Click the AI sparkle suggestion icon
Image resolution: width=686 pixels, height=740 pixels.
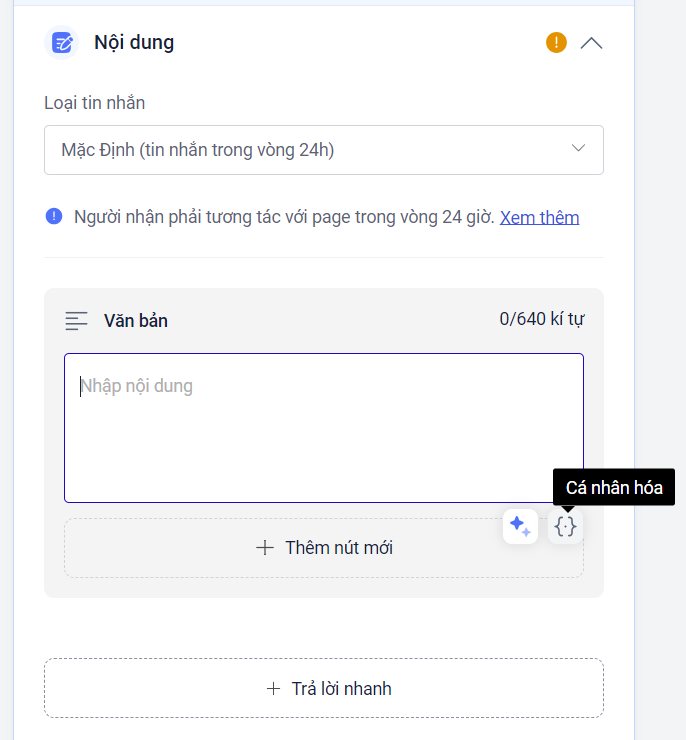pos(520,526)
